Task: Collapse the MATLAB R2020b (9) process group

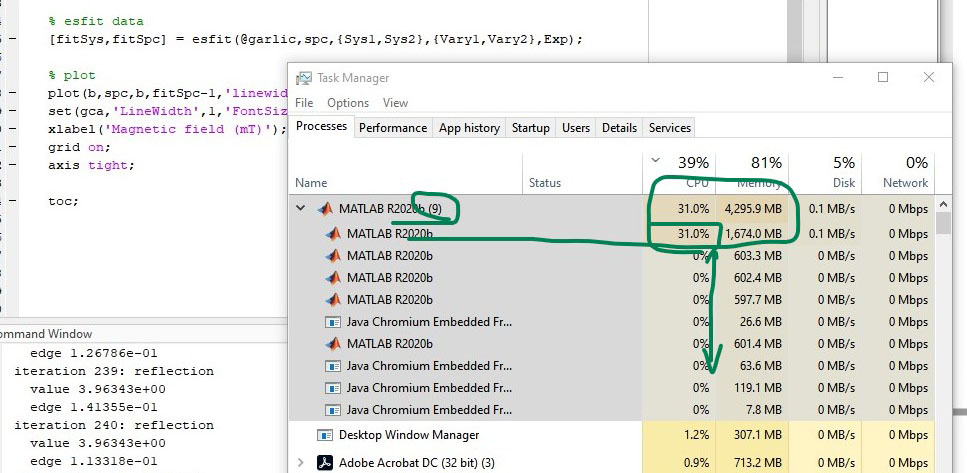Action: (300, 208)
